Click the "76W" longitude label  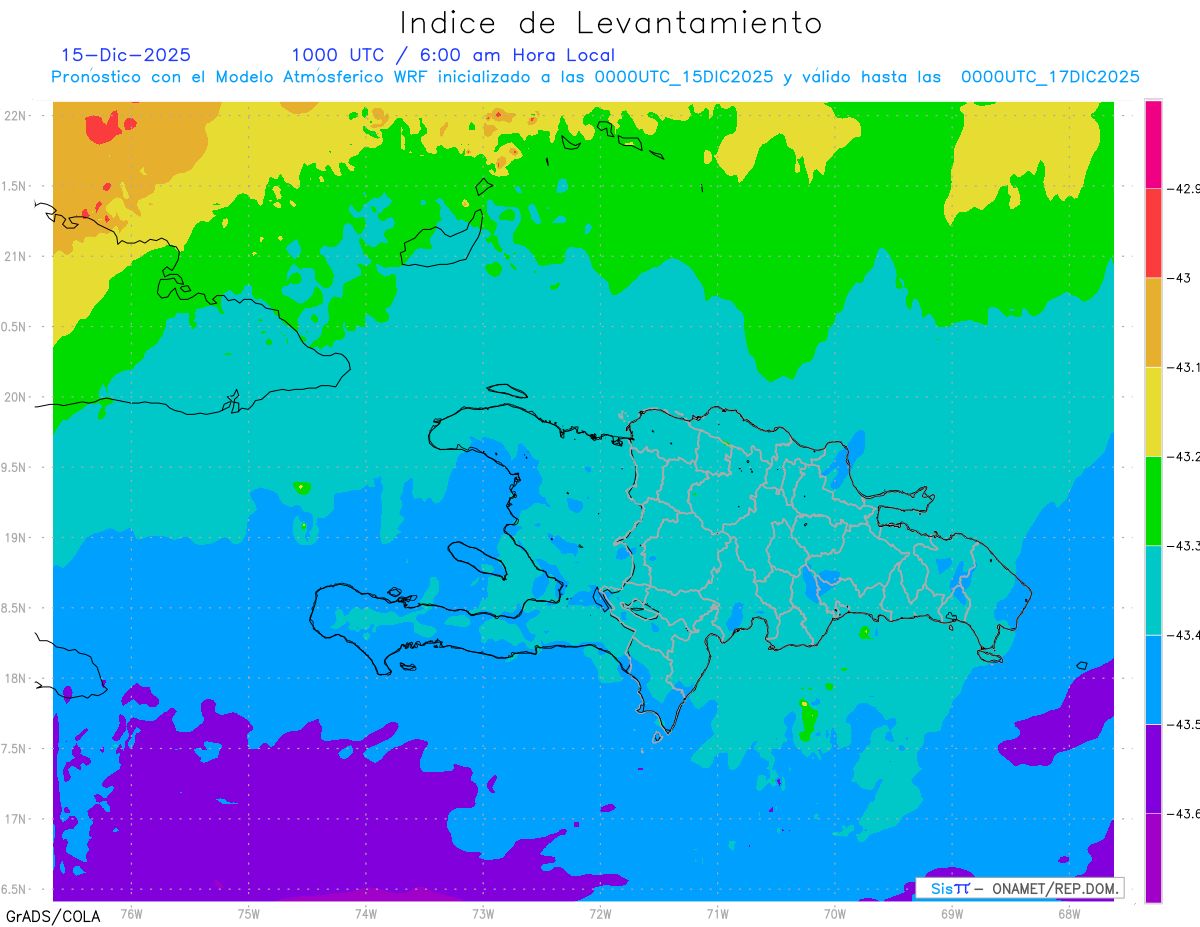point(131,914)
